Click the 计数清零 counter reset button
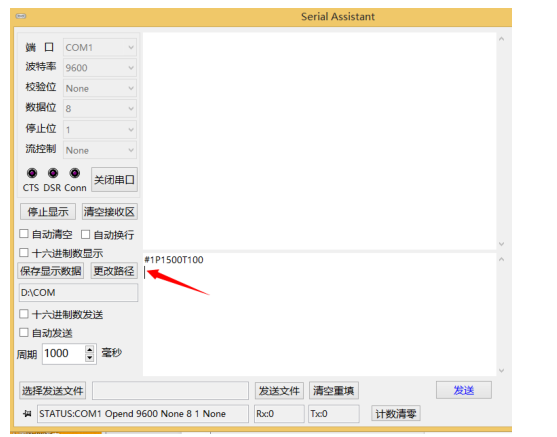The image size is (557, 437). pos(396,414)
